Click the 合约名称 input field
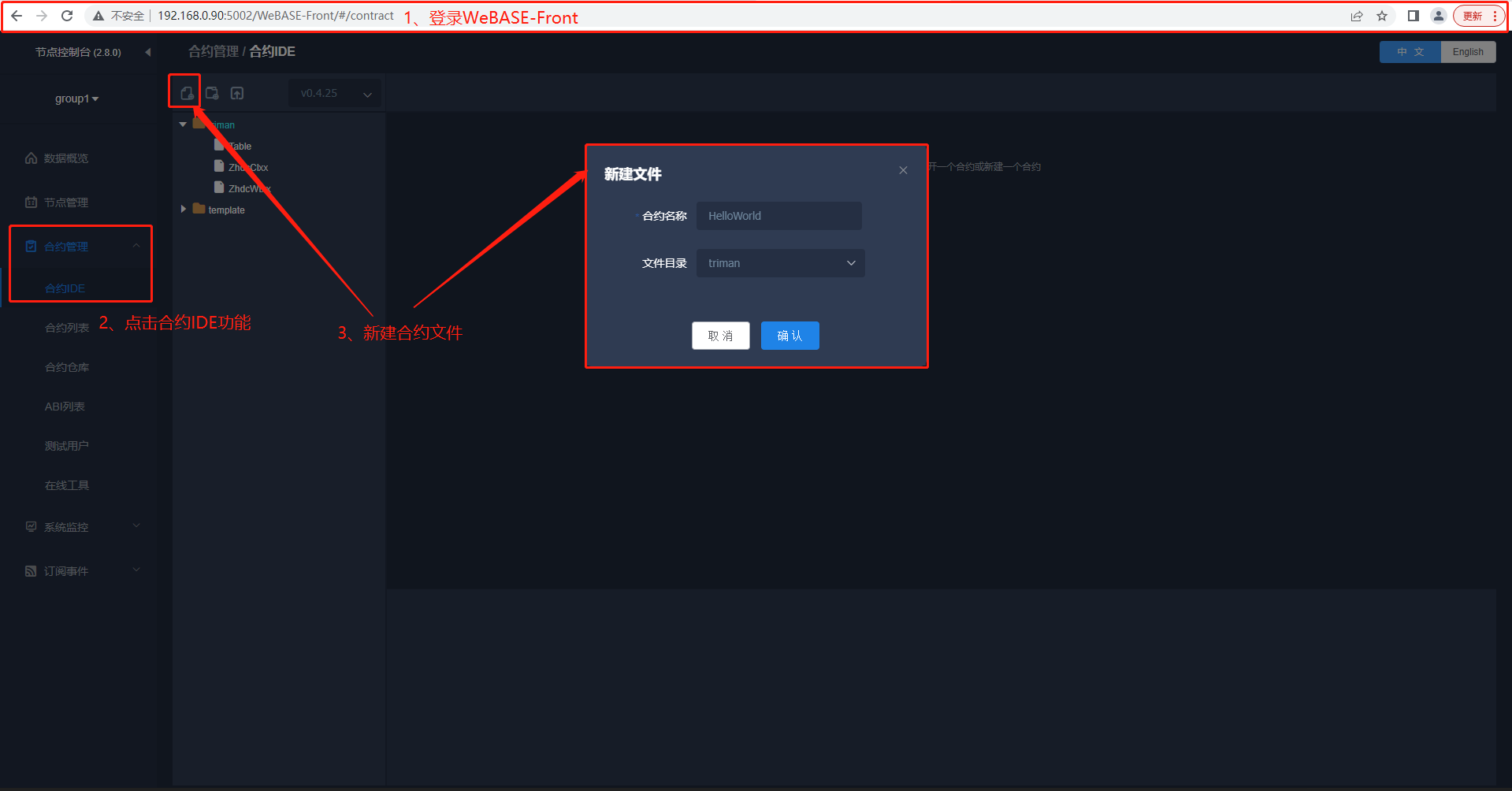 (x=778, y=216)
